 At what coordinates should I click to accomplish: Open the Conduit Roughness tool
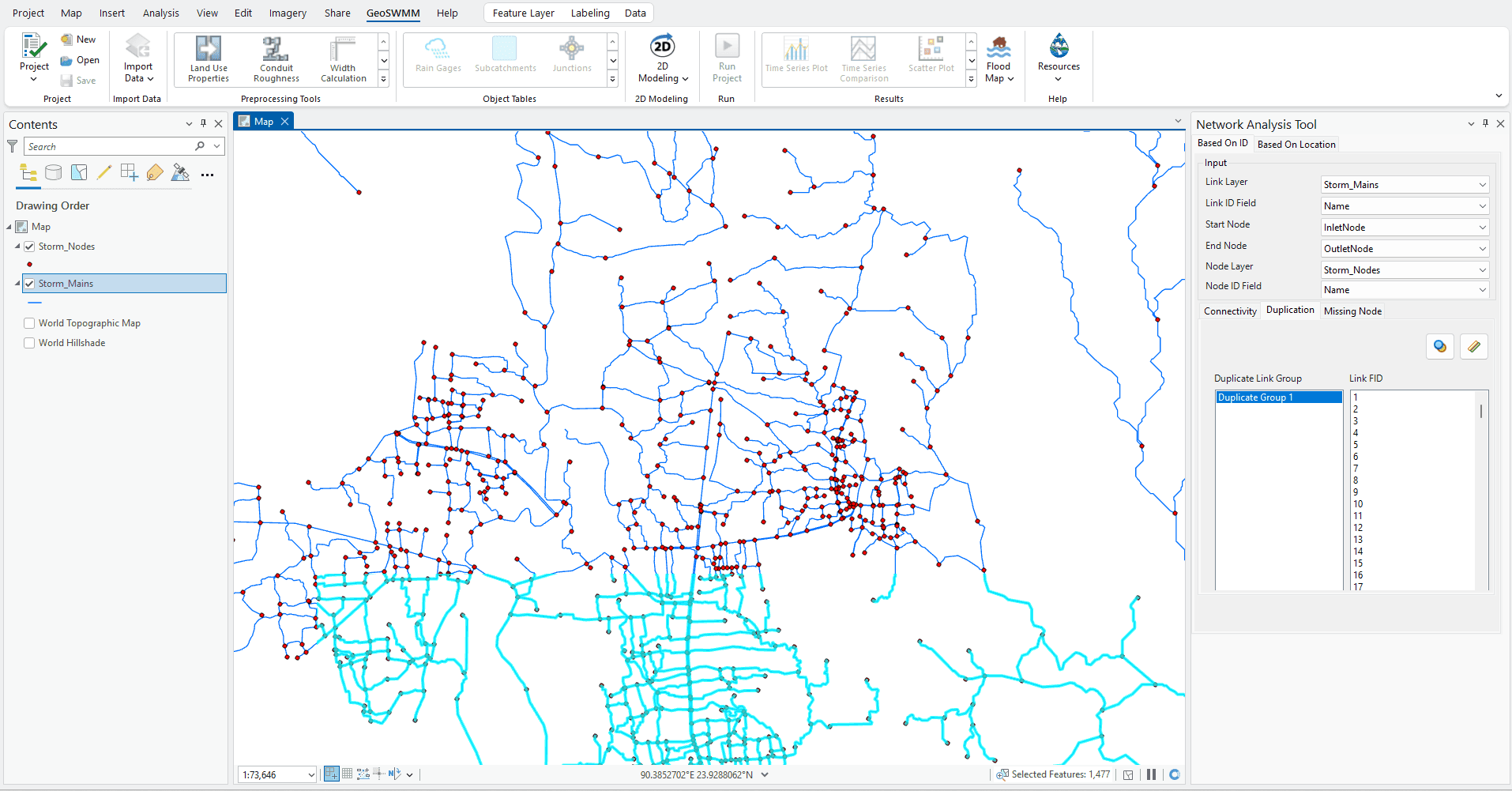pos(276,58)
